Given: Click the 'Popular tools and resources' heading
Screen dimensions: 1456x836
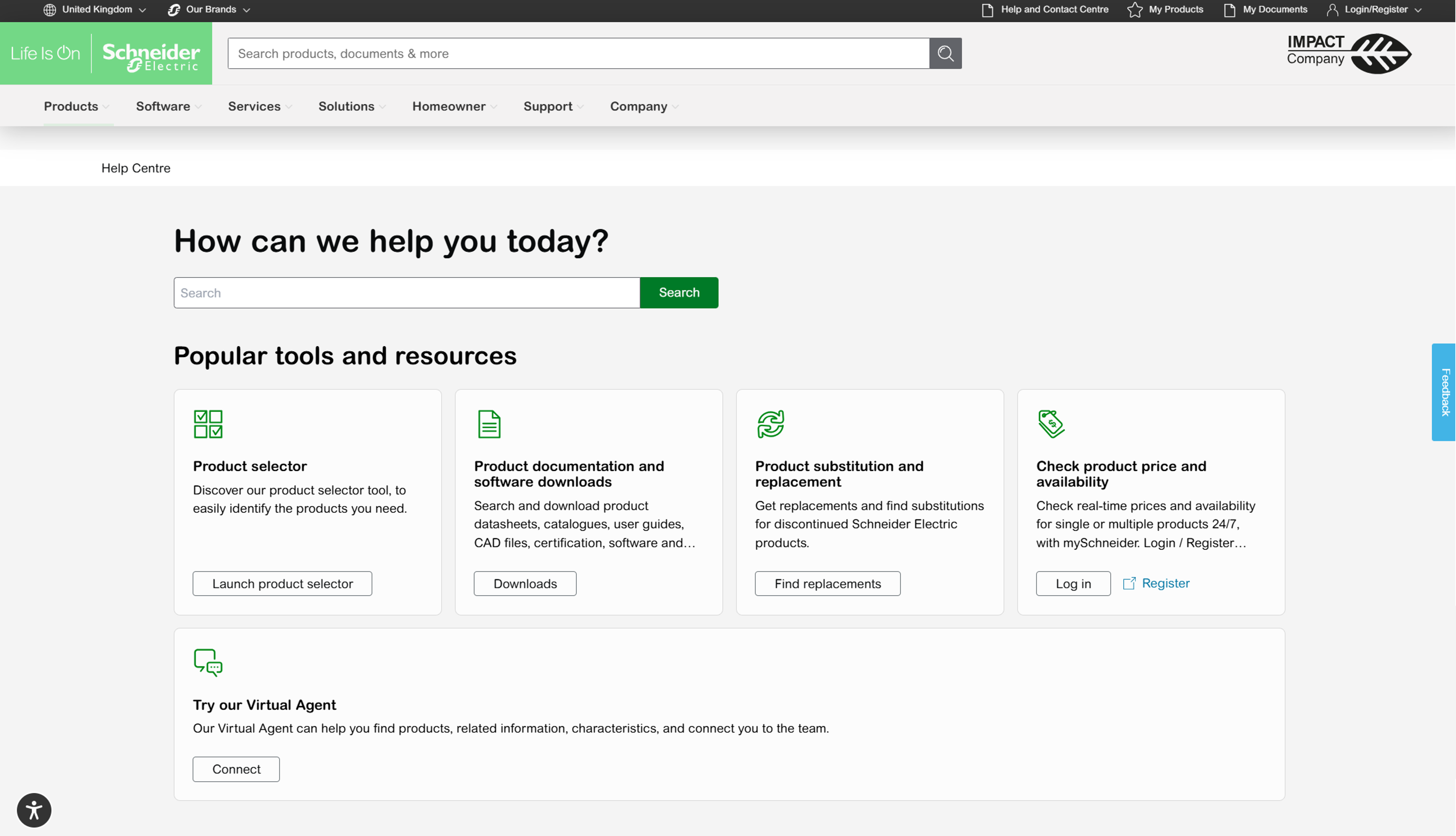Looking at the screenshot, I should [x=345, y=356].
